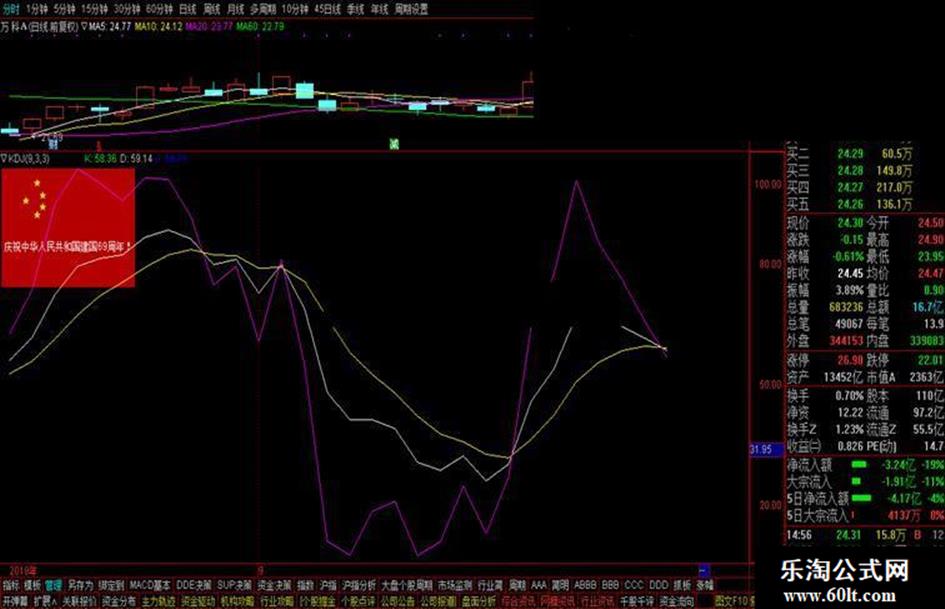This screenshot has height=609, width=945.
Task: Open 市场监测 indicator
Action: (455, 585)
